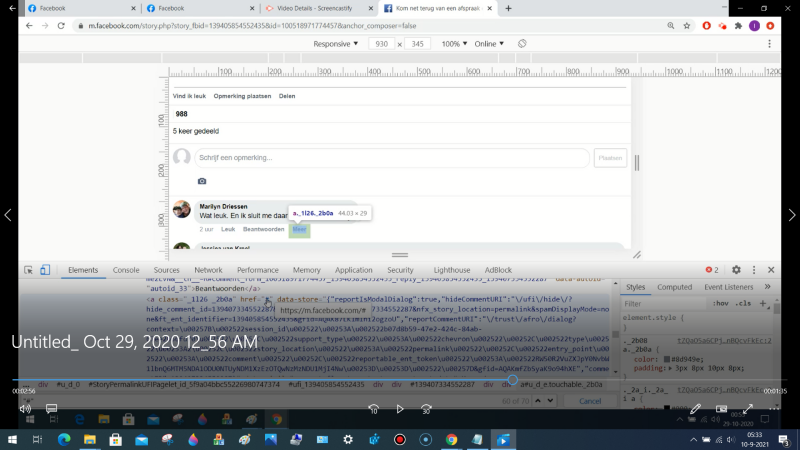Click the viewport height field 345
800x450 pixels.
click(417, 44)
